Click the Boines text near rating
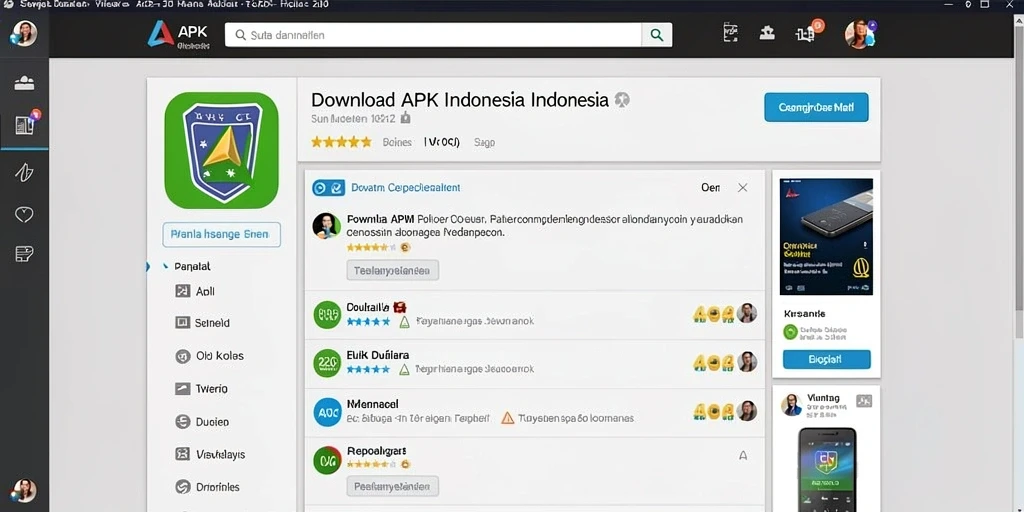This screenshot has width=1024, height=512. 397,142
